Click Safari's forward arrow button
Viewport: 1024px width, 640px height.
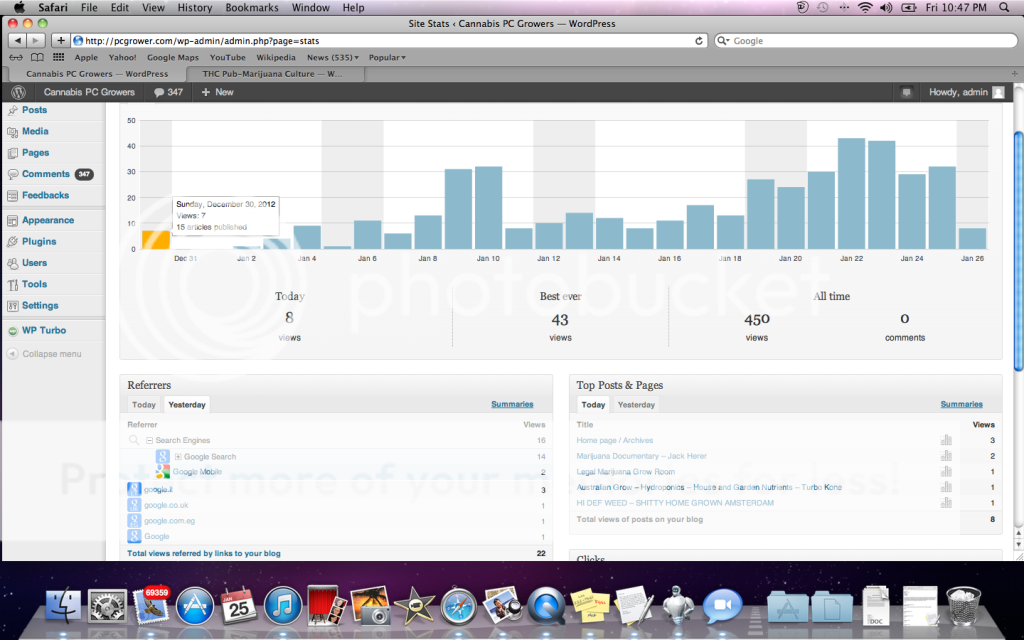click(x=36, y=40)
